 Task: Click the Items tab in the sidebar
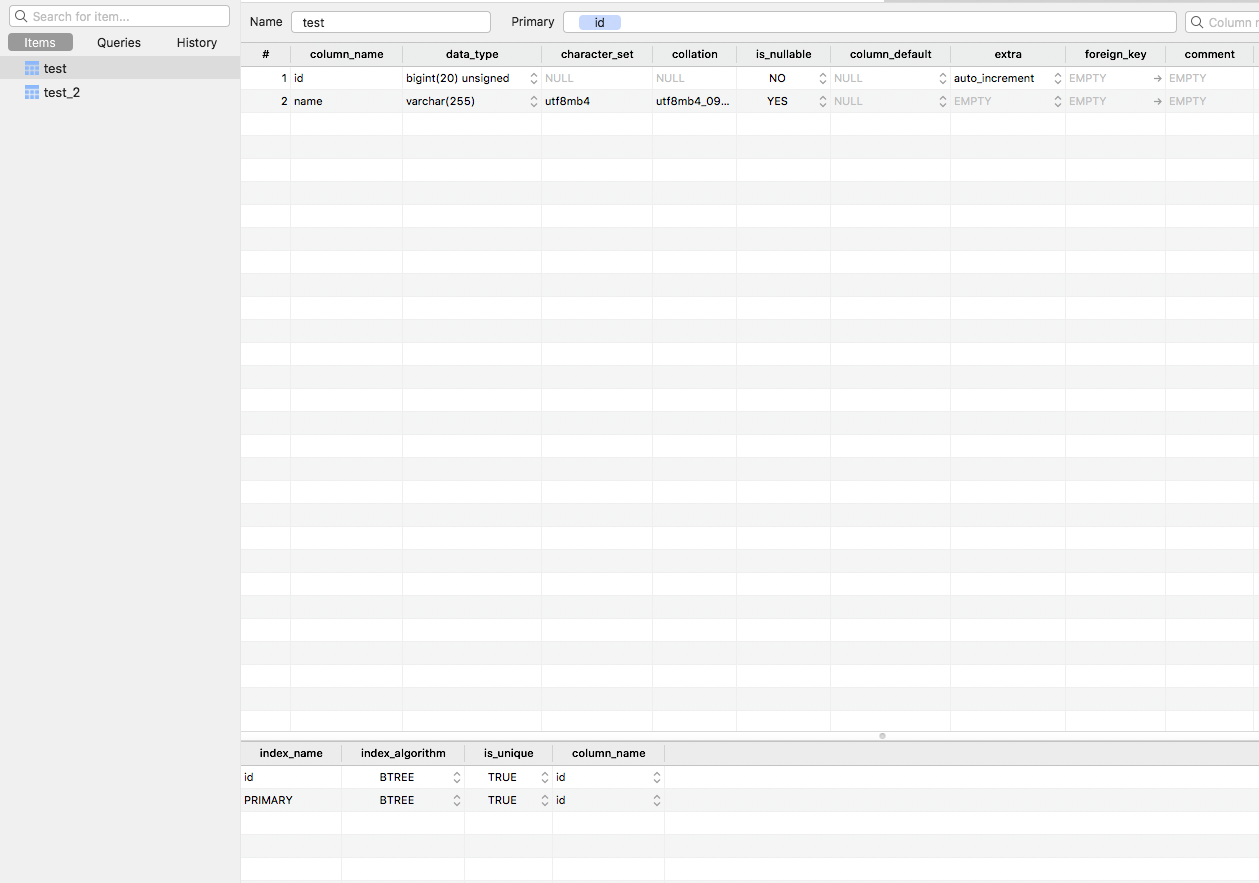point(40,42)
